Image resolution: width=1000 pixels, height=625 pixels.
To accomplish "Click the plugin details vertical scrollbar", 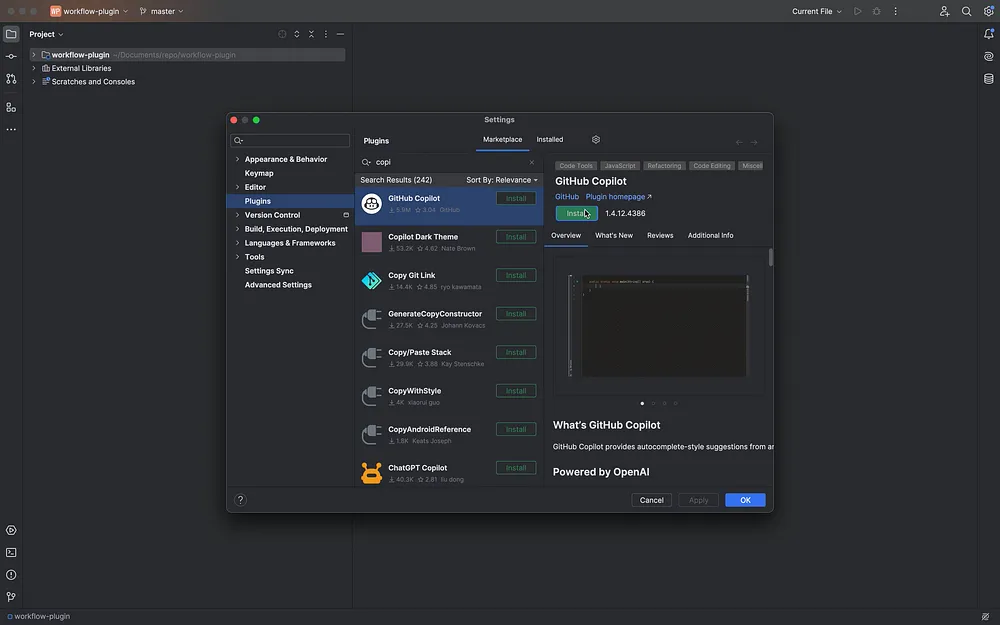I will (770, 257).
